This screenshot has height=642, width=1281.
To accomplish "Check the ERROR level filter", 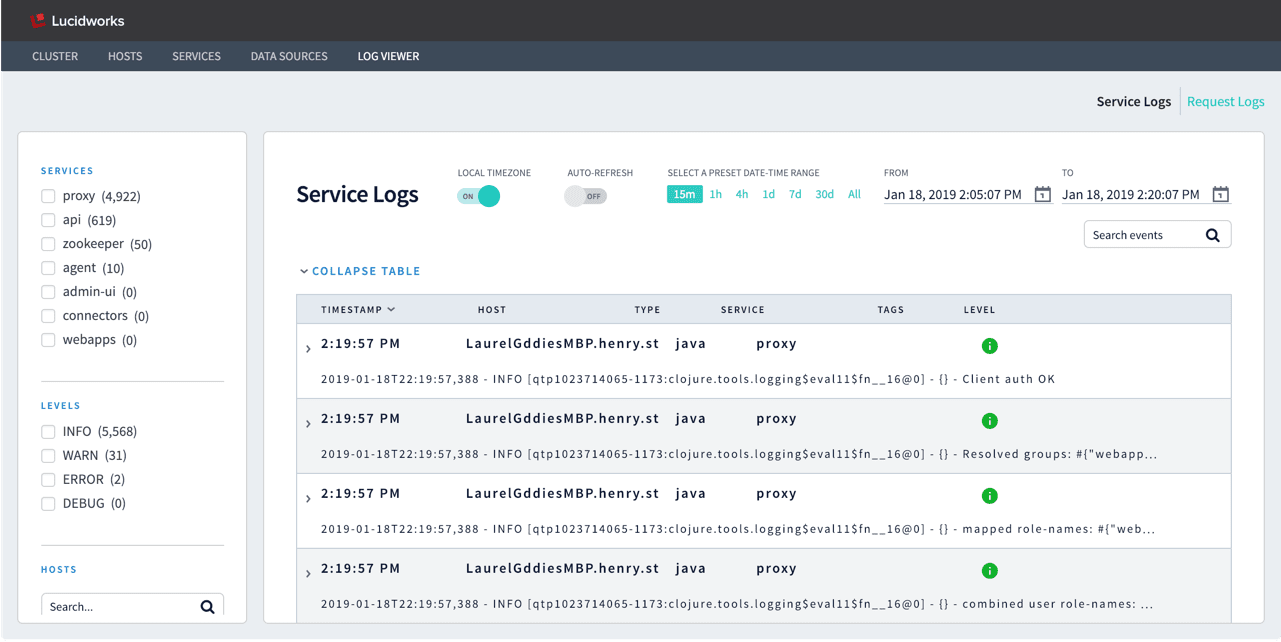I will 47,479.
